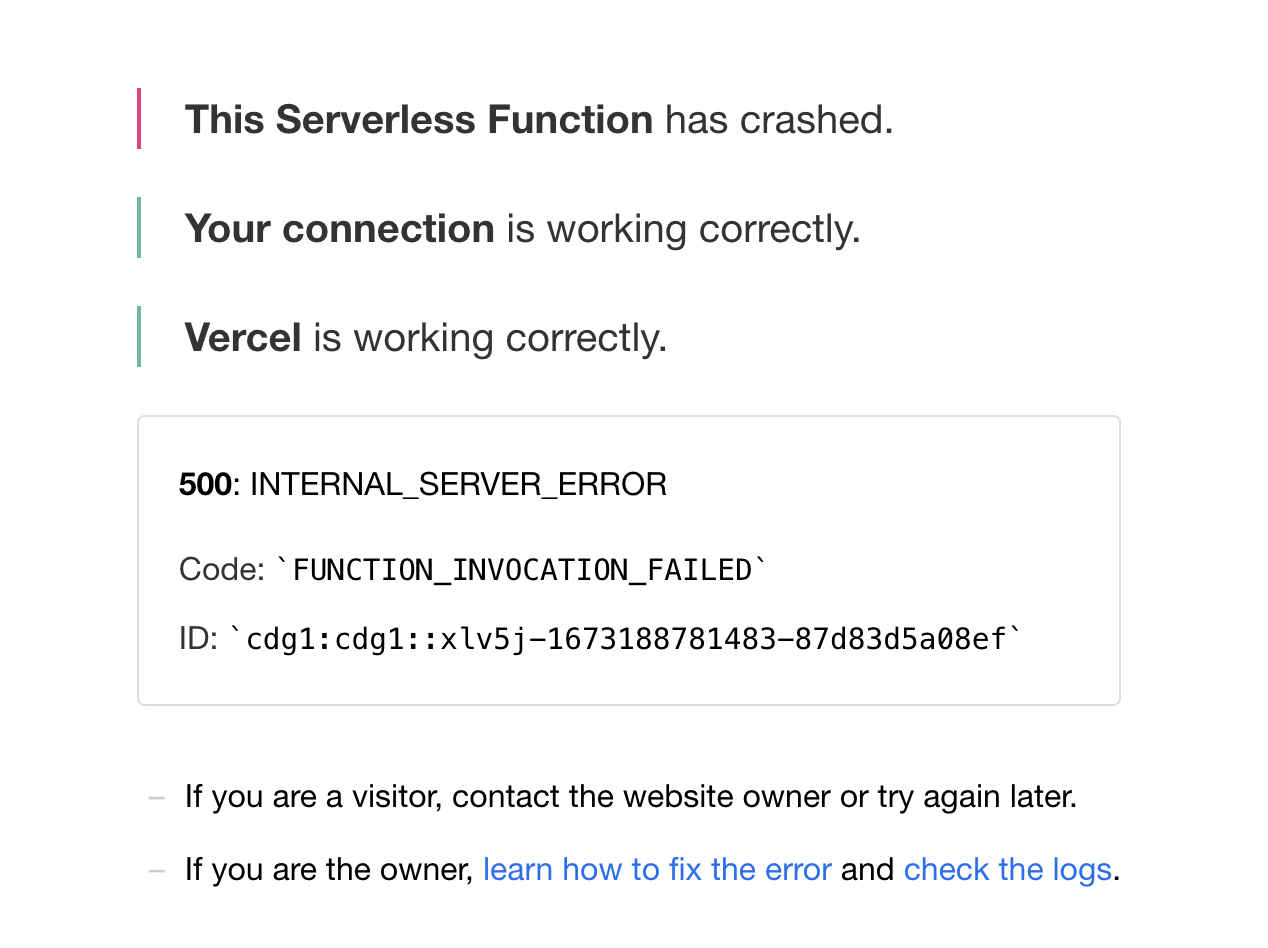Click the "Your connection is working correctly" text

coord(523,229)
